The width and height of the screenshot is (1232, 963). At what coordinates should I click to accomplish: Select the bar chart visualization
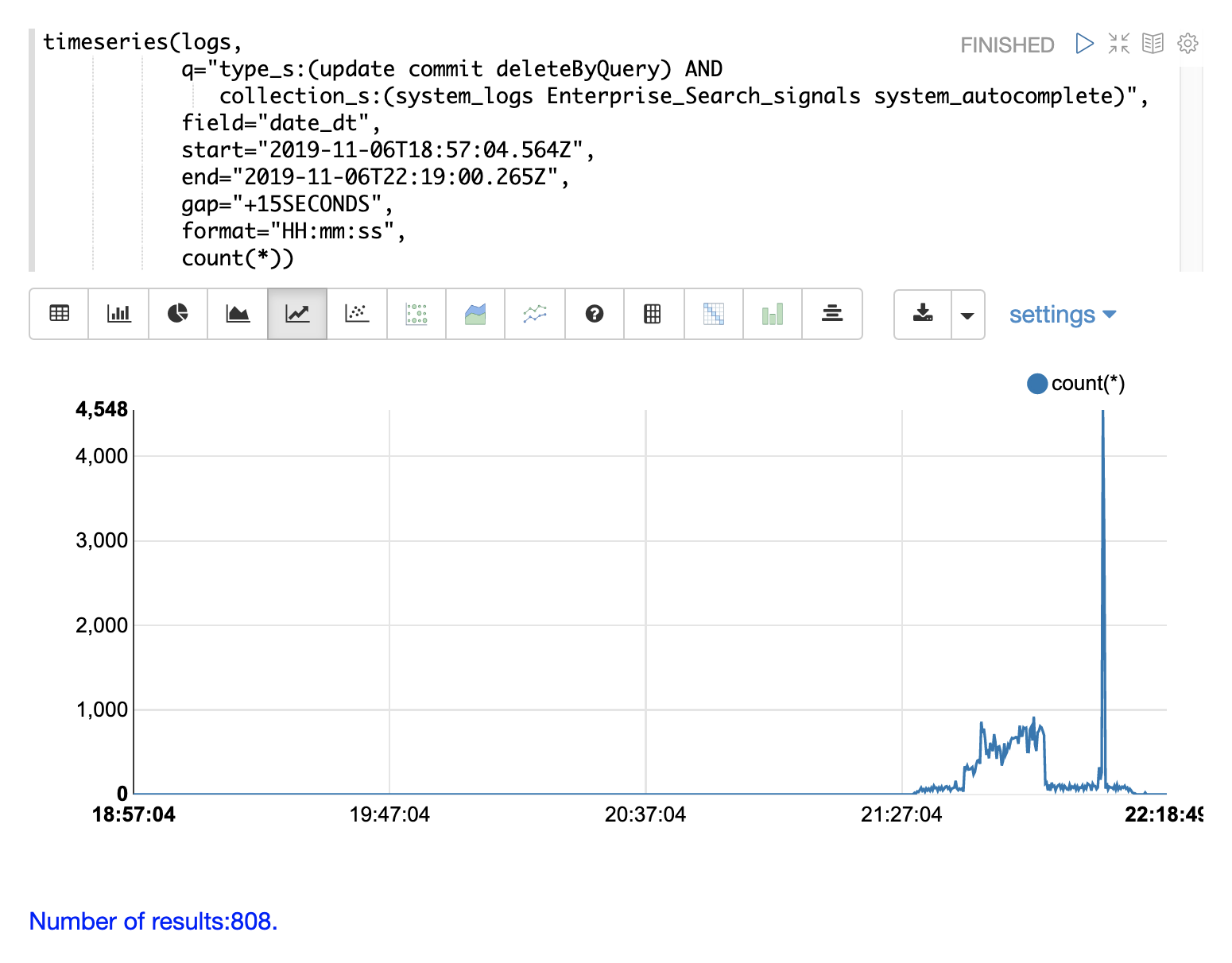click(118, 314)
